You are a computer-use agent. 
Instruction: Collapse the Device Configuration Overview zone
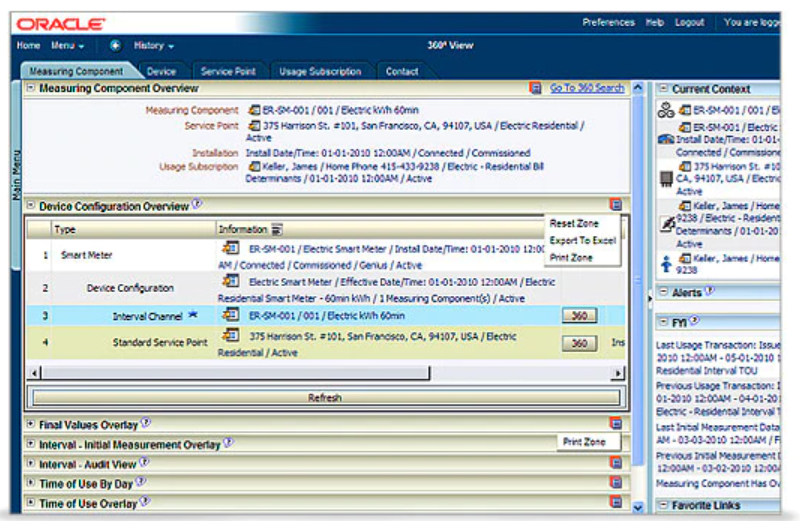[x=31, y=205]
